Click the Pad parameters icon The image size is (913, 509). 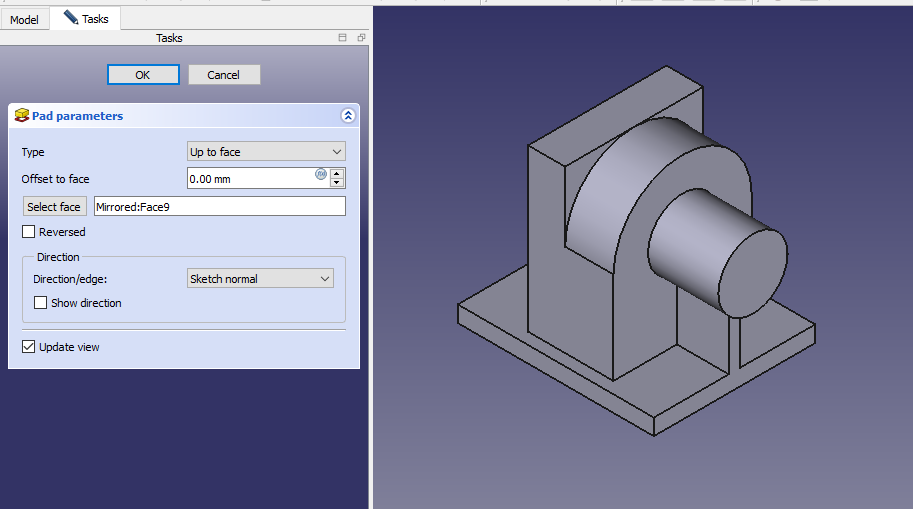22,116
